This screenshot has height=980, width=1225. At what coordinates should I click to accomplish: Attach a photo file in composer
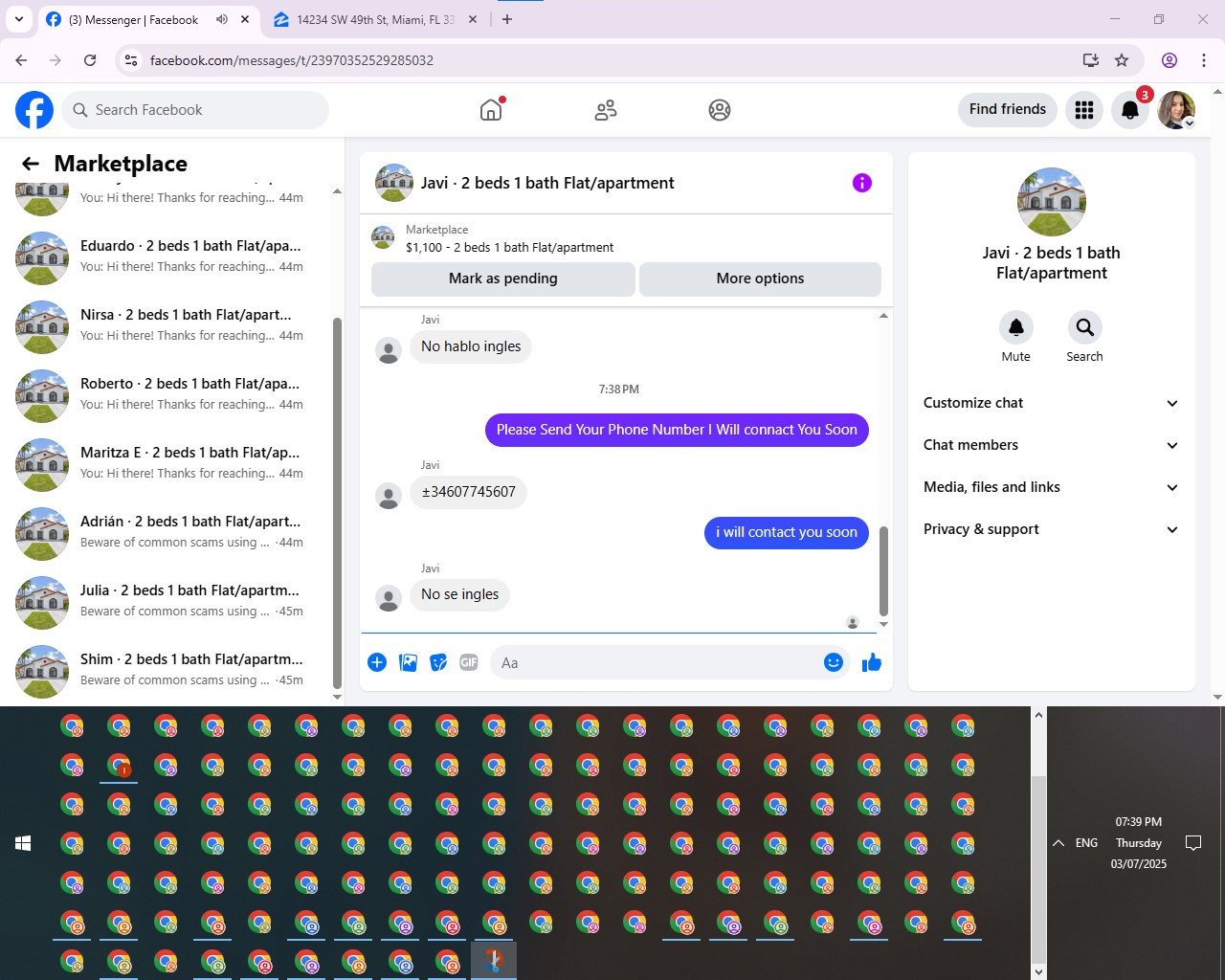point(408,662)
